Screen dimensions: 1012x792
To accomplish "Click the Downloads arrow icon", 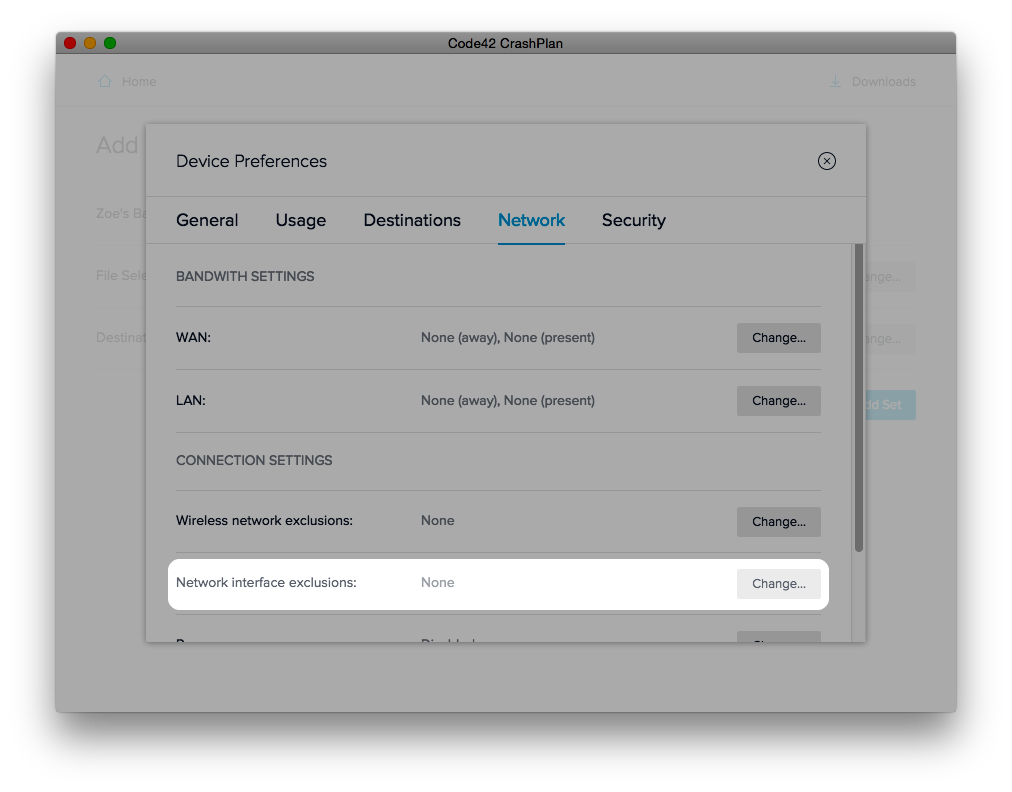I will tap(834, 81).
